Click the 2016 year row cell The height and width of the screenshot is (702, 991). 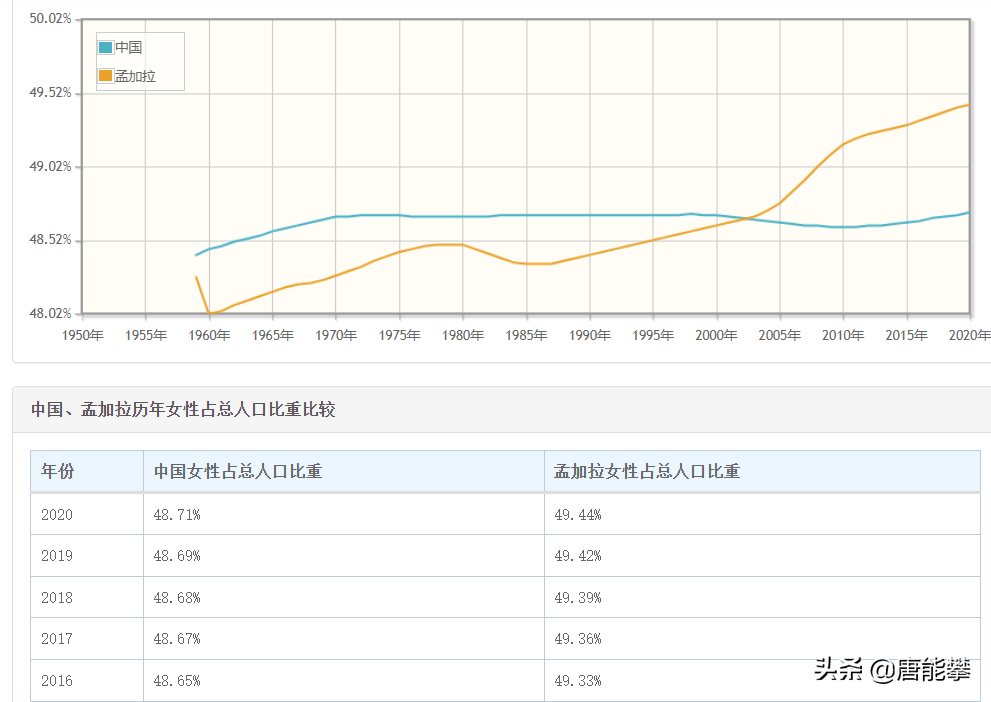87,681
